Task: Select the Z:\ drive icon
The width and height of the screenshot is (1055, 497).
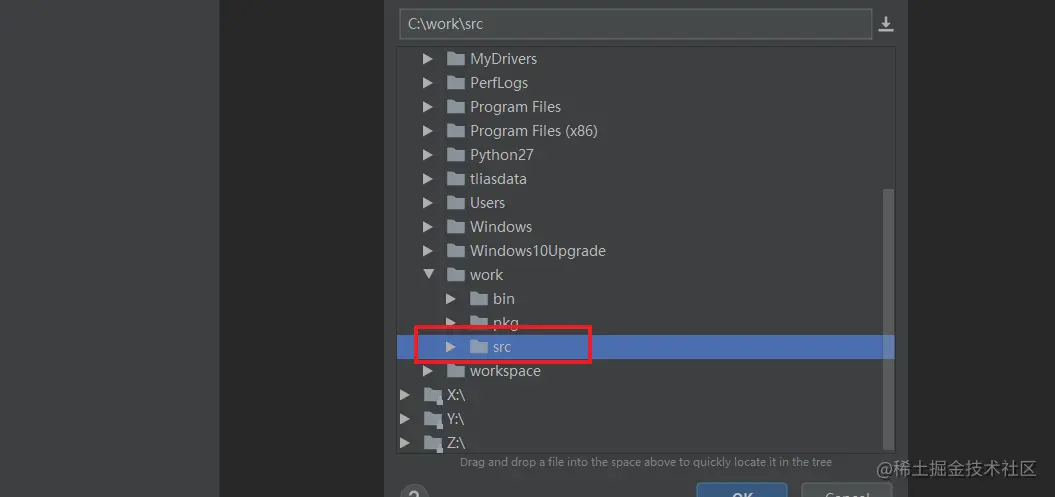Action: [433, 443]
